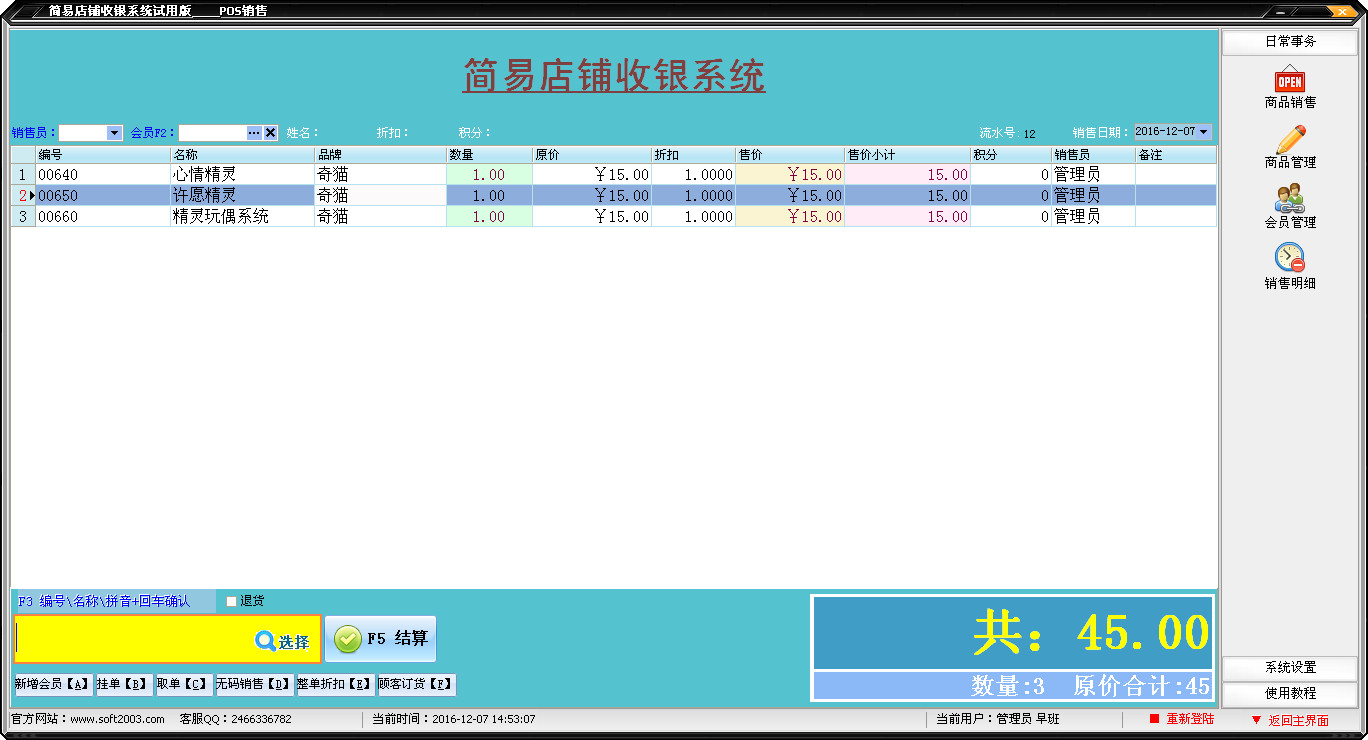Open the 系统设置 settings section
Screen dimensions: 1368x740
[x=1288, y=668]
